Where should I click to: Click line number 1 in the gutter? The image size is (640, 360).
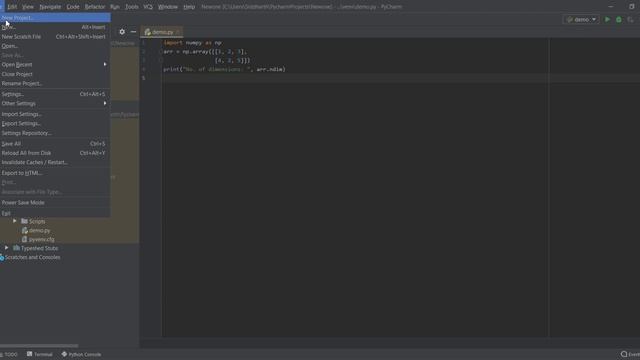click(144, 43)
